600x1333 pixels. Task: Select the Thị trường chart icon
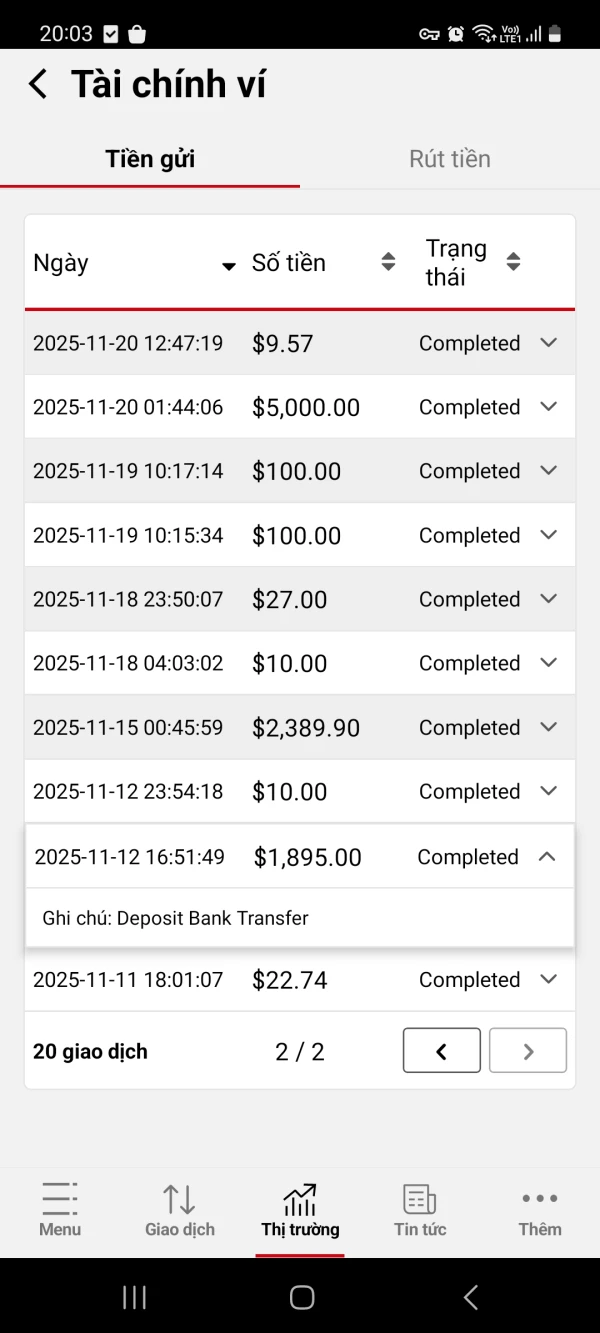click(x=300, y=1198)
